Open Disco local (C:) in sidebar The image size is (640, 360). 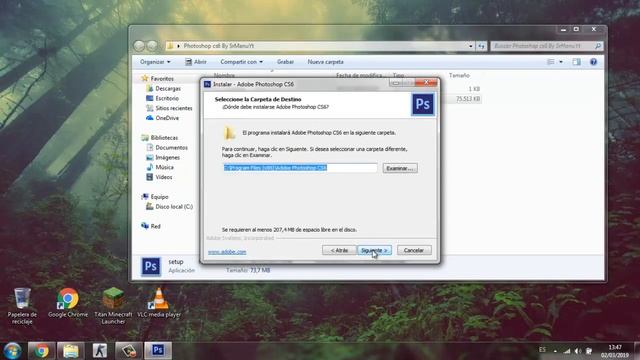pyautogui.click(x=174, y=207)
